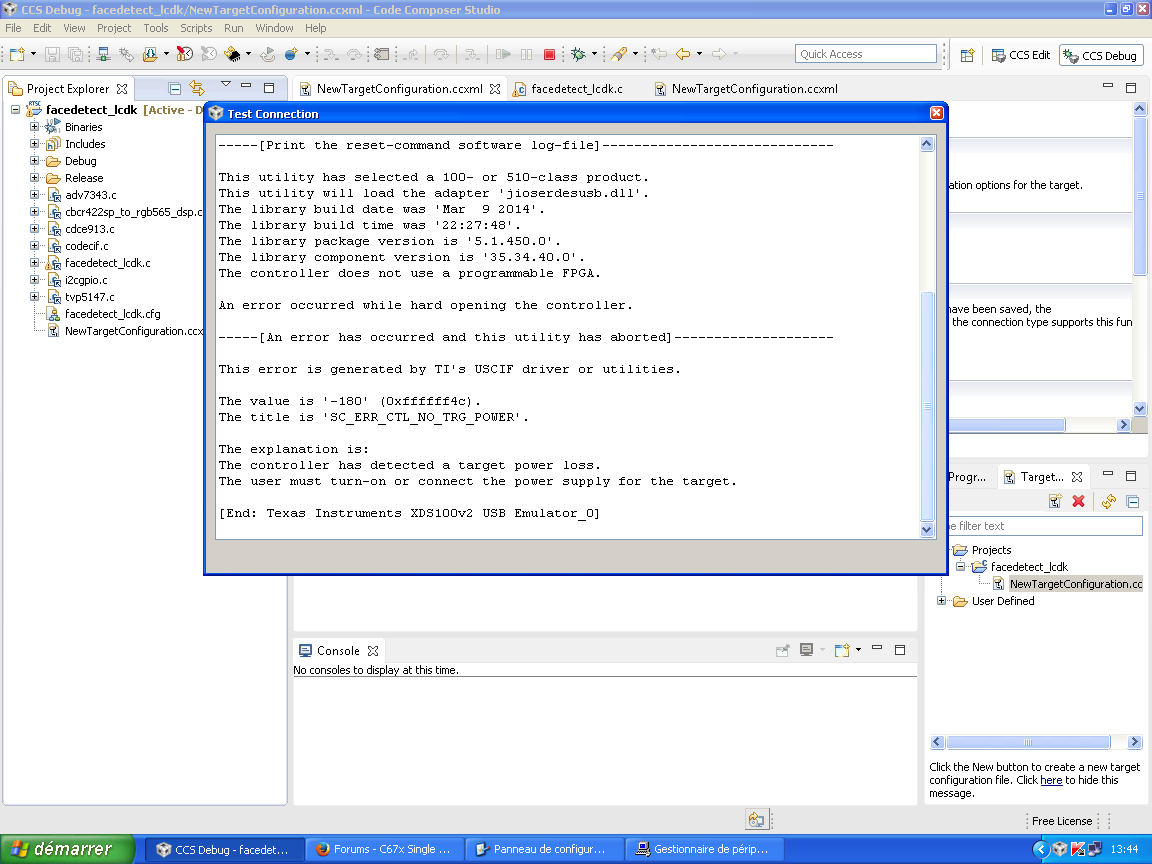The height and width of the screenshot is (864, 1152).
Task: Click the New wizard toolbar icon
Action: pos(18,54)
